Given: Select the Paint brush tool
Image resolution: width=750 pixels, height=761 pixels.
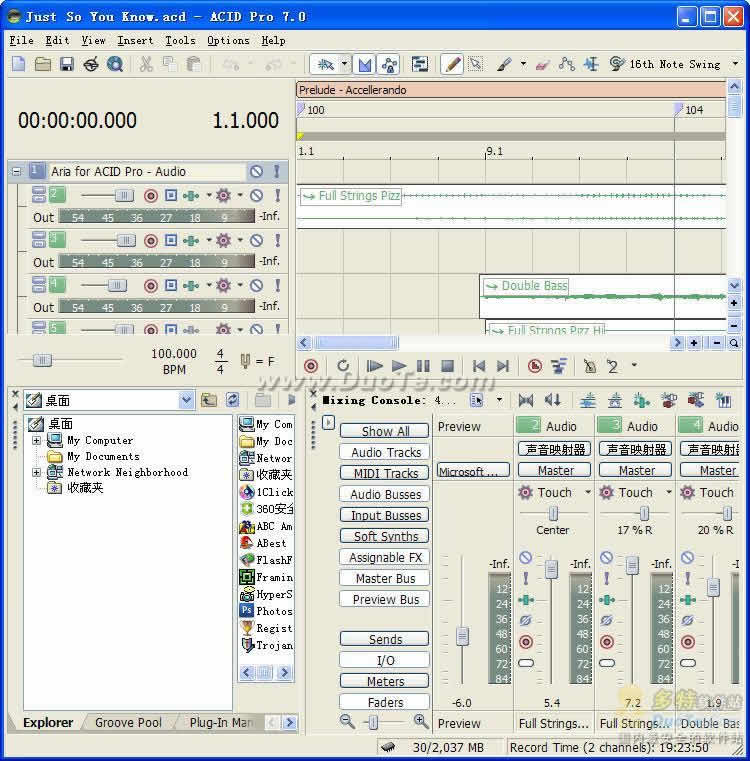Looking at the screenshot, I should tap(504, 64).
